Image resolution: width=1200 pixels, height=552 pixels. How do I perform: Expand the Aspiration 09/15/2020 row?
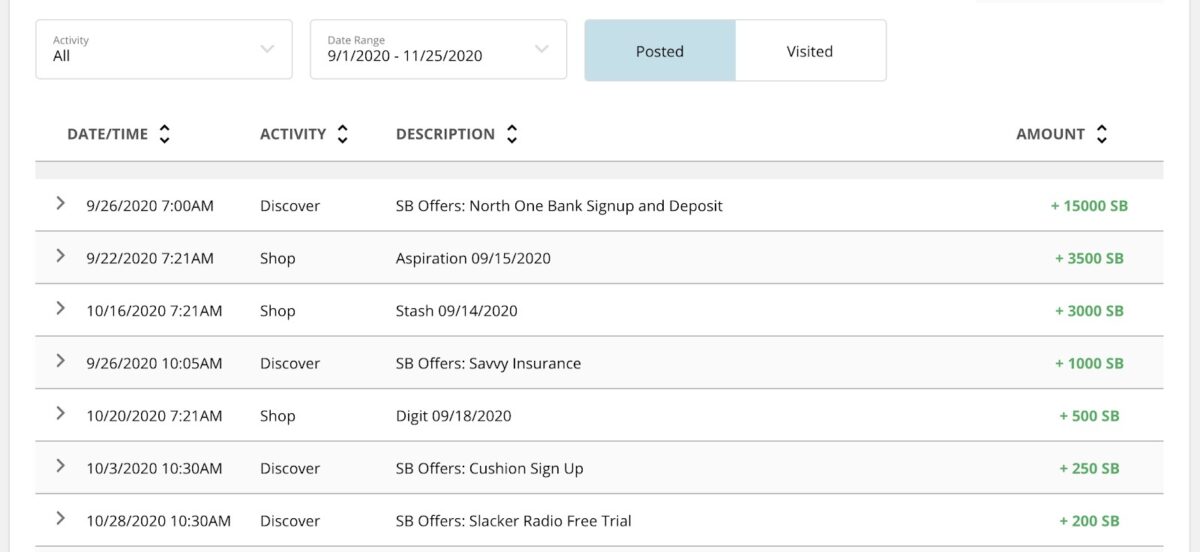[60, 256]
